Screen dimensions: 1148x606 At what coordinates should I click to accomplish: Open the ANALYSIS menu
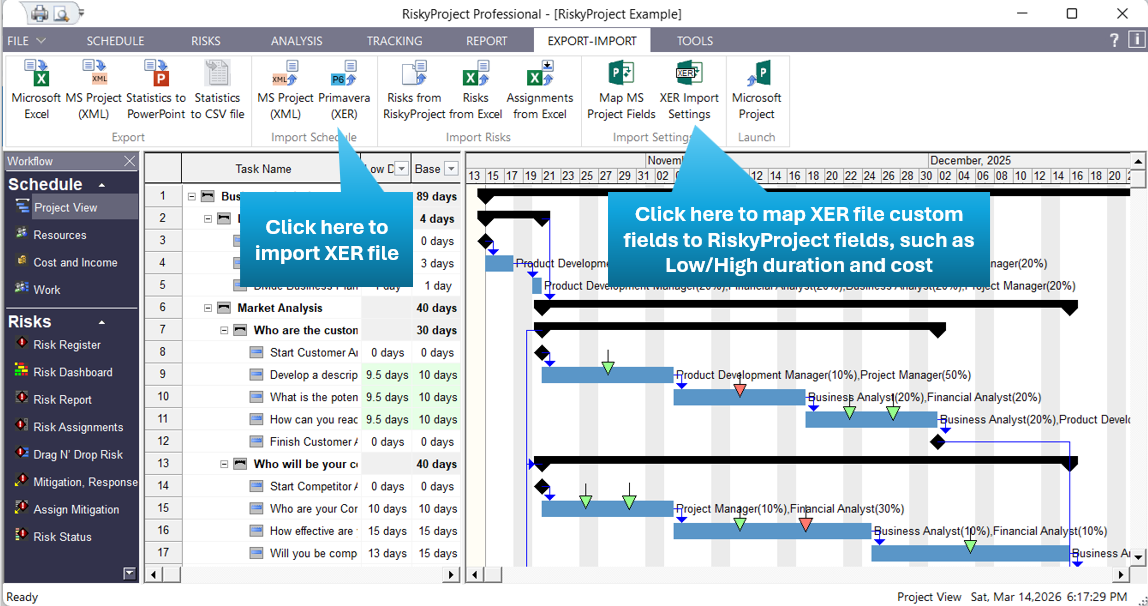pyautogui.click(x=296, y=41)
